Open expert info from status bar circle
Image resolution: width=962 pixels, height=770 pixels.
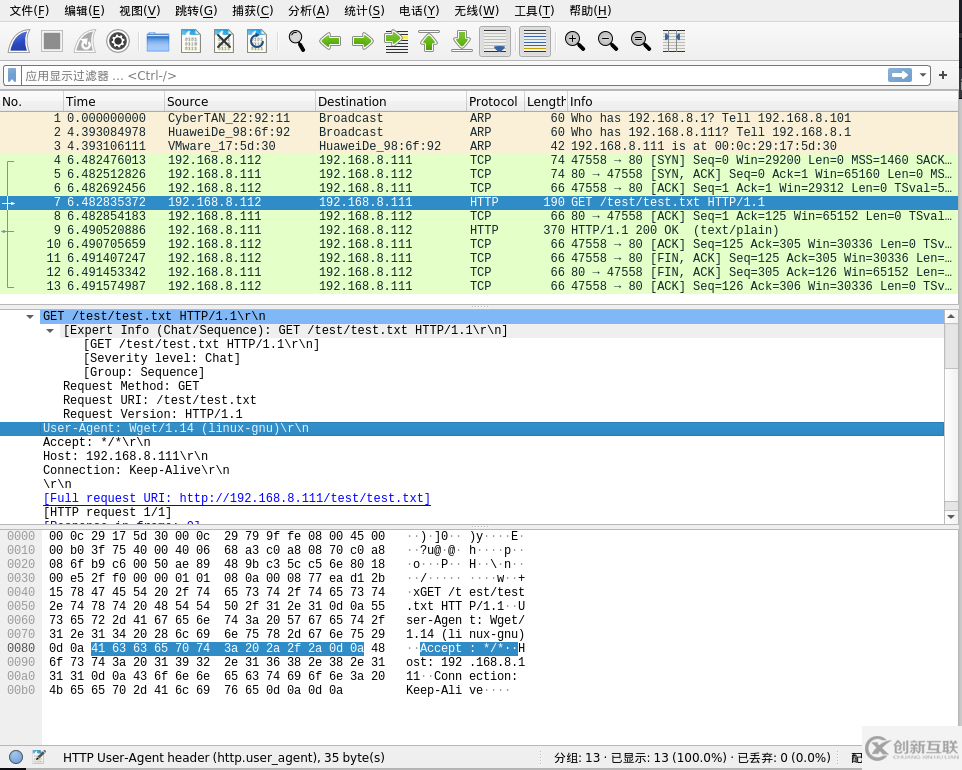pos(16,757)
